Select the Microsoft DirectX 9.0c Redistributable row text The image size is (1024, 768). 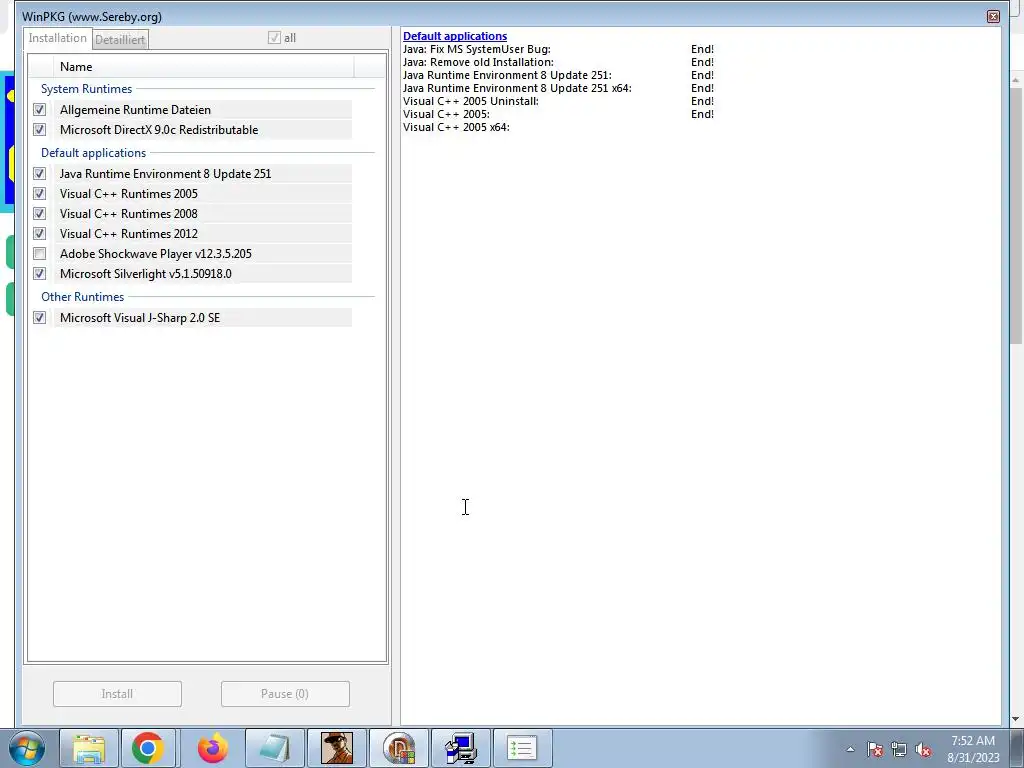(x=159, y=130)
